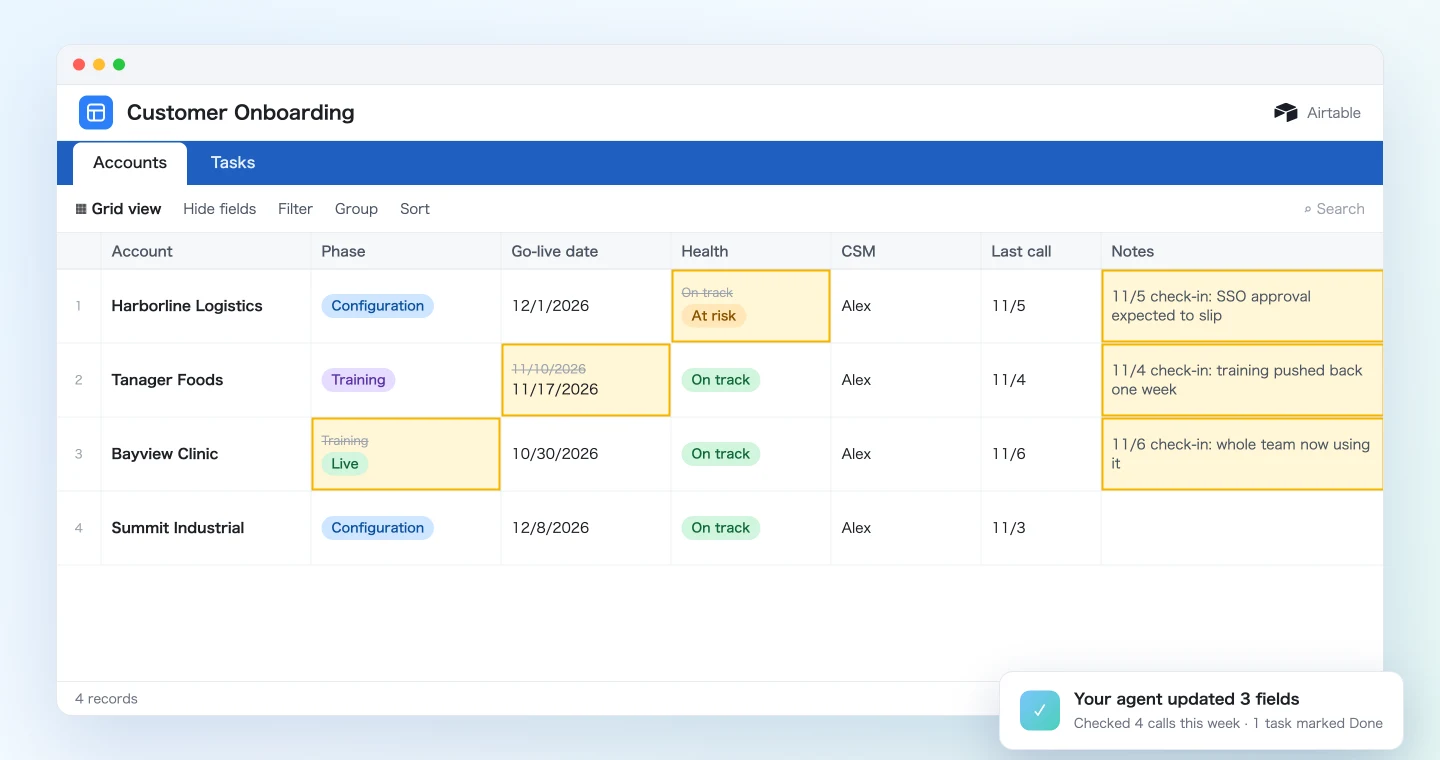Image resolution: width=1440 pixels, height=760 pixels.
Task: Click the Notes column header
Action: (x=1242, y=252)
